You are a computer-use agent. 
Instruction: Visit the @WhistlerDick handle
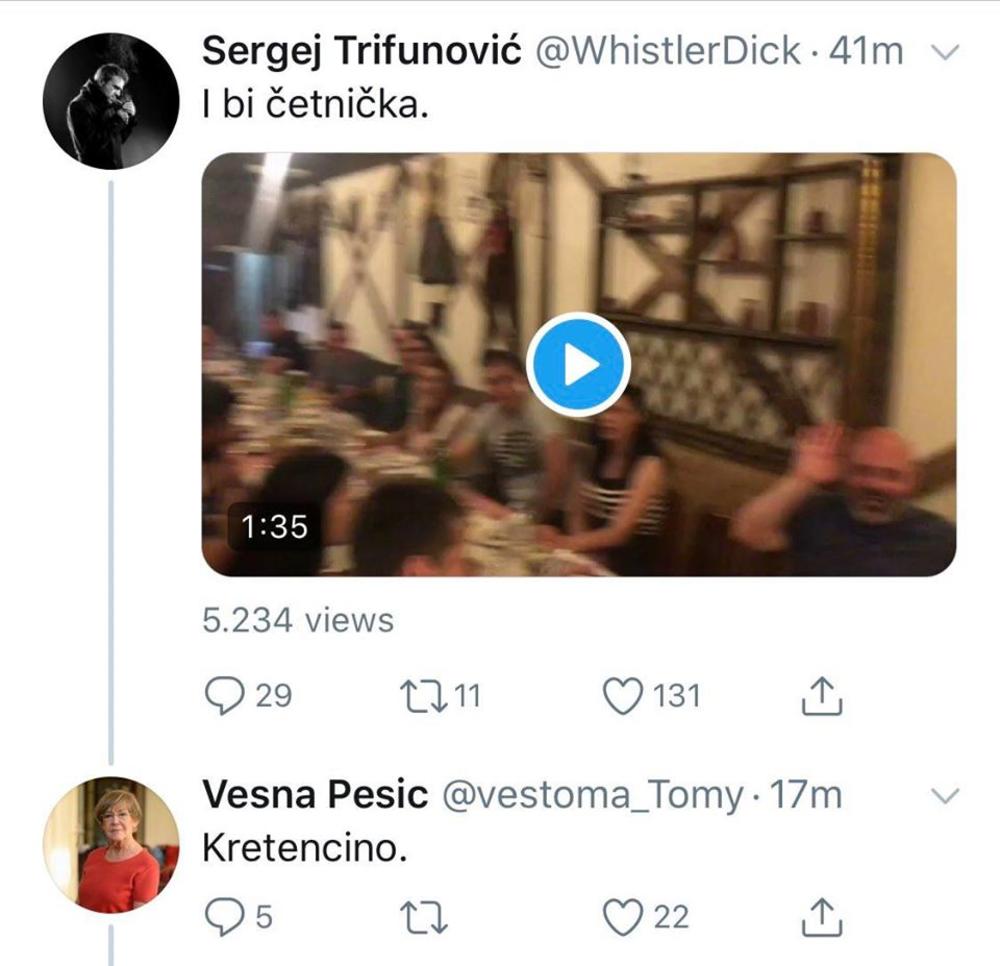pos(669,52)
